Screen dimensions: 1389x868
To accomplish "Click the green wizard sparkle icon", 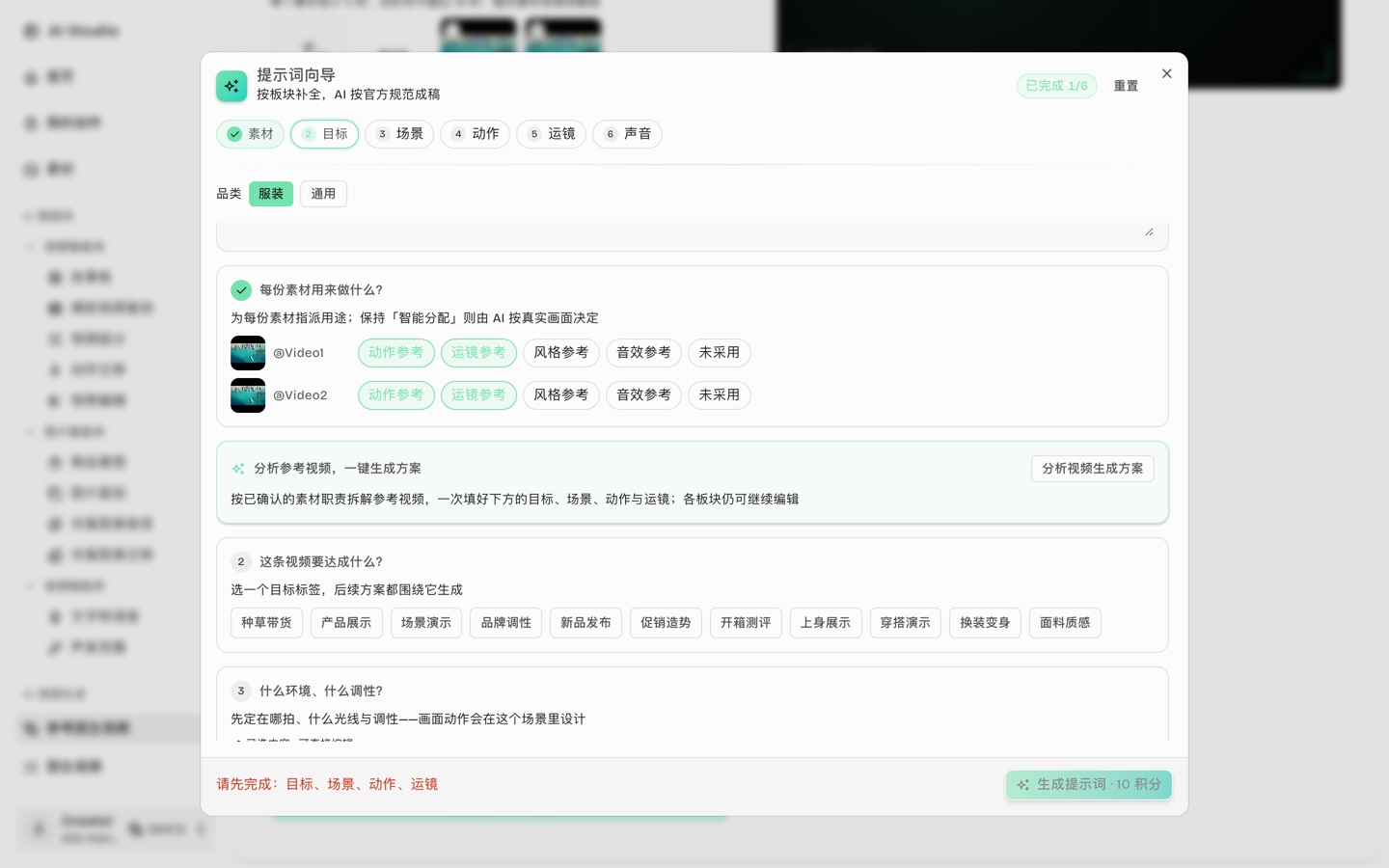I will coord(231,86).
